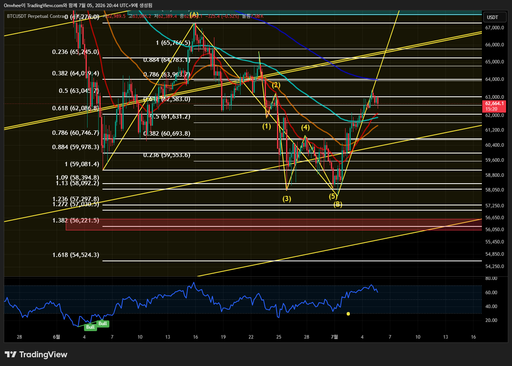Click the 7월 date label on time axis
This screenshot has height=366, width=512.
334,337
